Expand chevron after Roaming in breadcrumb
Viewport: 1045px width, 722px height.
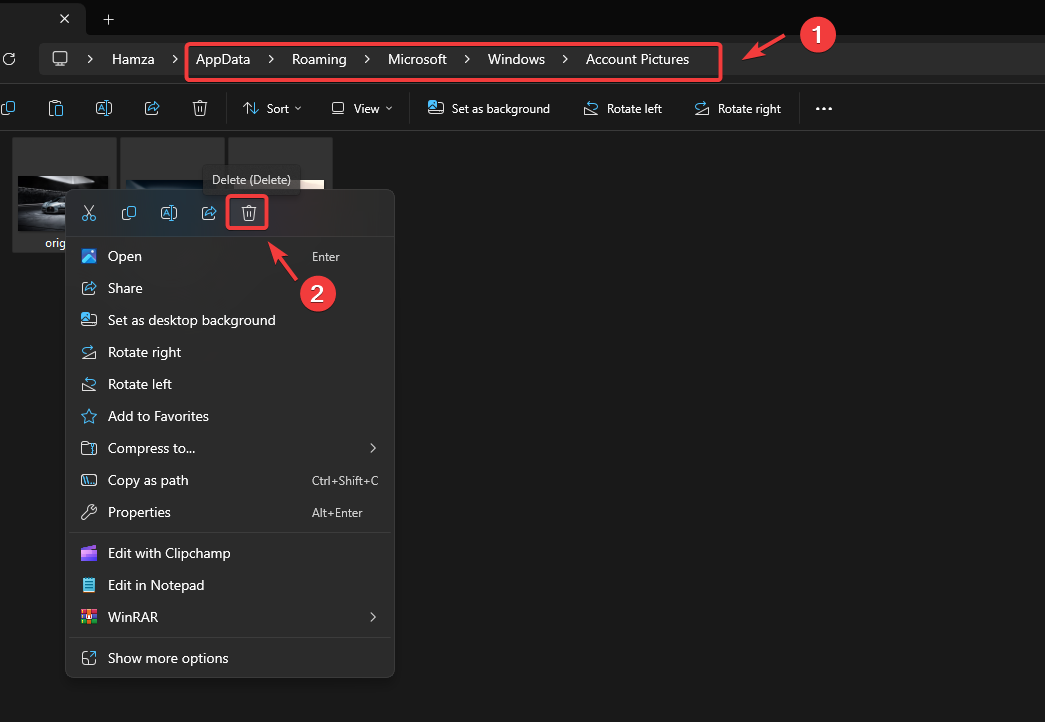tap(367, 59)
